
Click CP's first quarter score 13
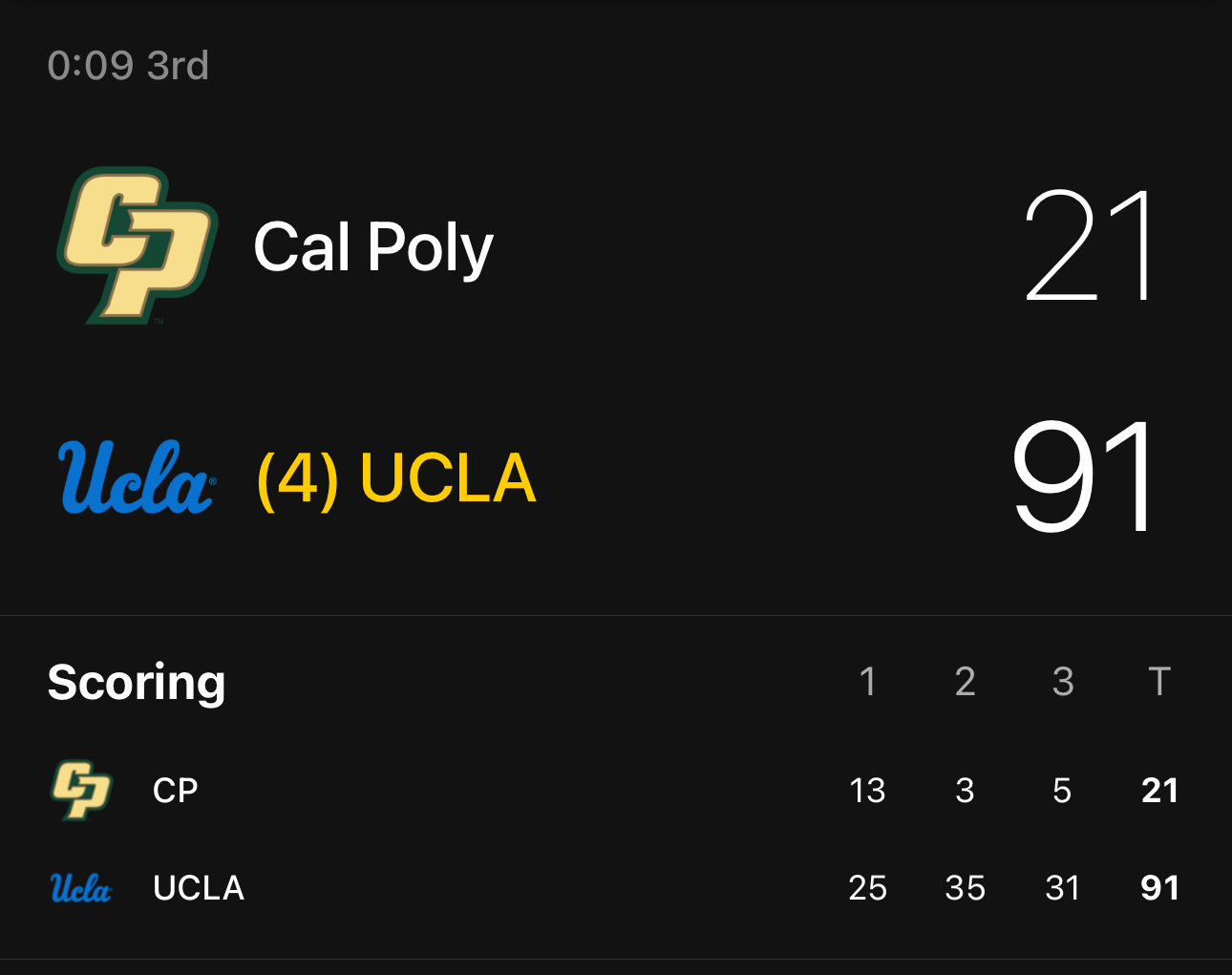pyautogui.click(x=867, y=791)
